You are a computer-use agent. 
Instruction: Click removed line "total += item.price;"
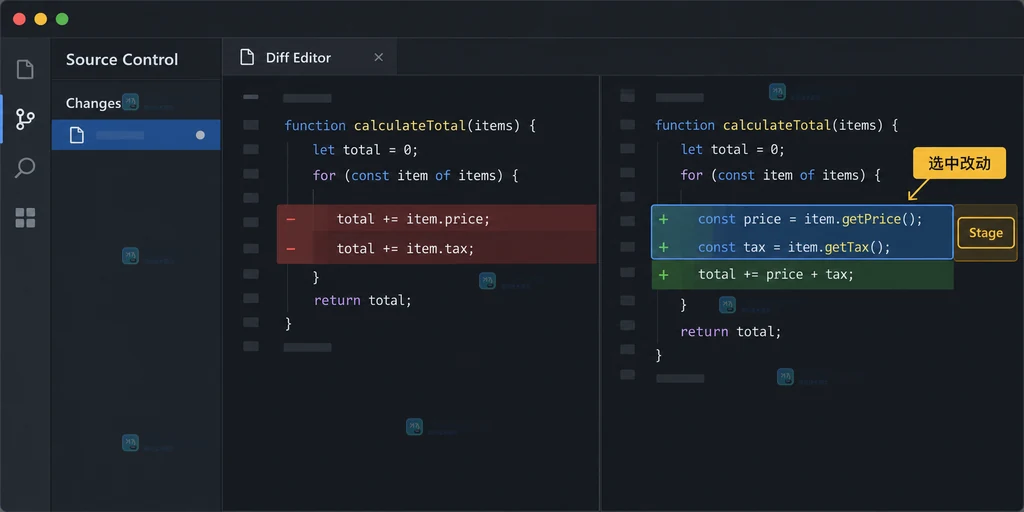coord(437,219)
